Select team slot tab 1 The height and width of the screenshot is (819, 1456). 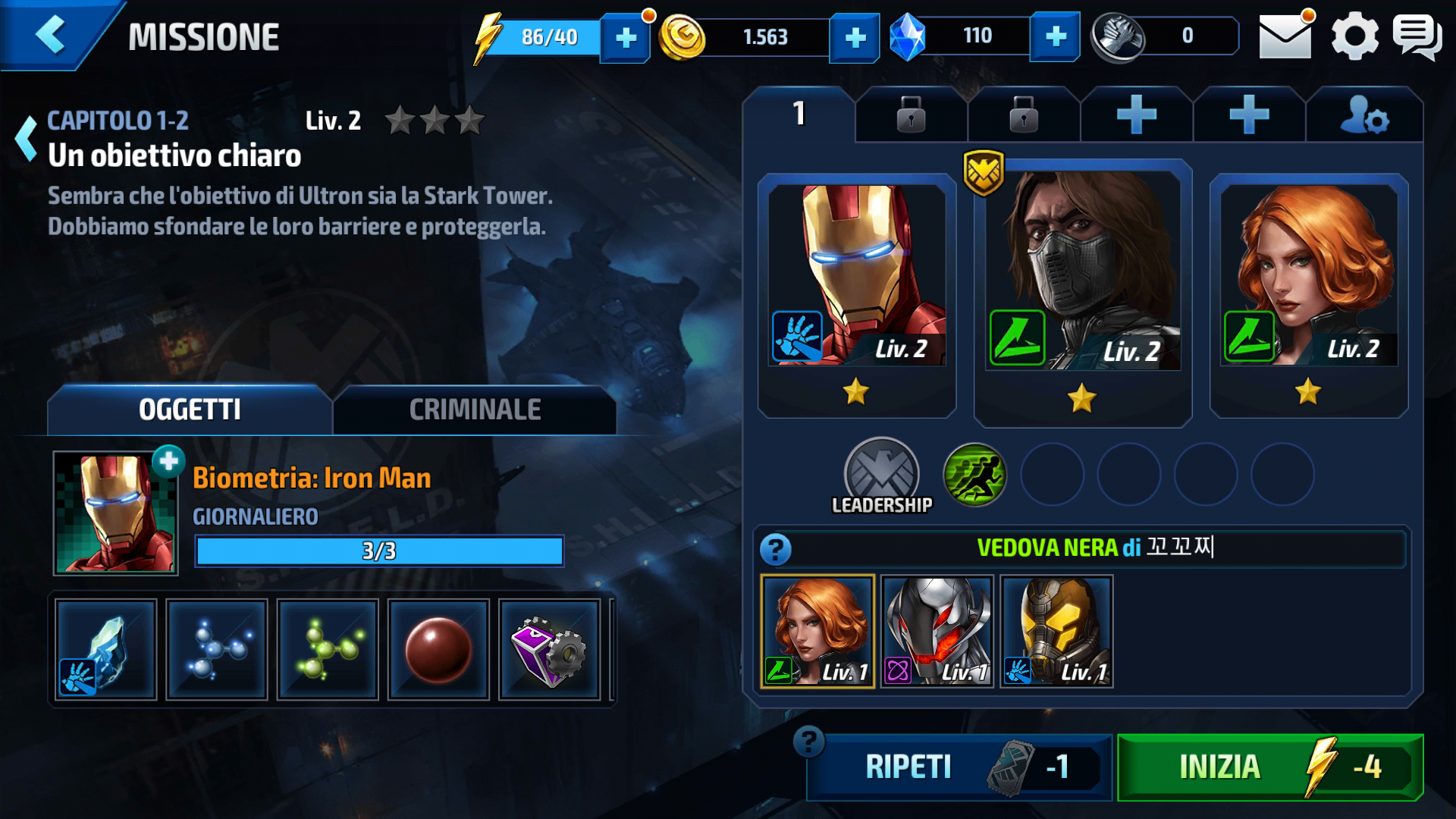tap(799, 115)
